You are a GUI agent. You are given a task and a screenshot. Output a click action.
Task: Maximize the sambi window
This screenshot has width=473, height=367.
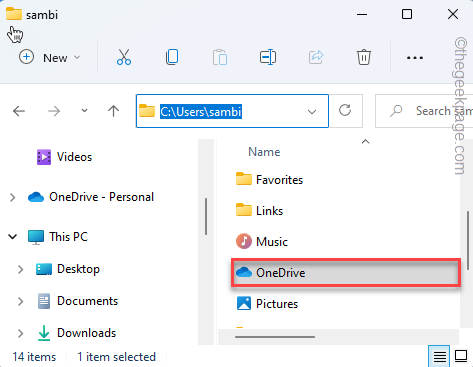[407, 14]
